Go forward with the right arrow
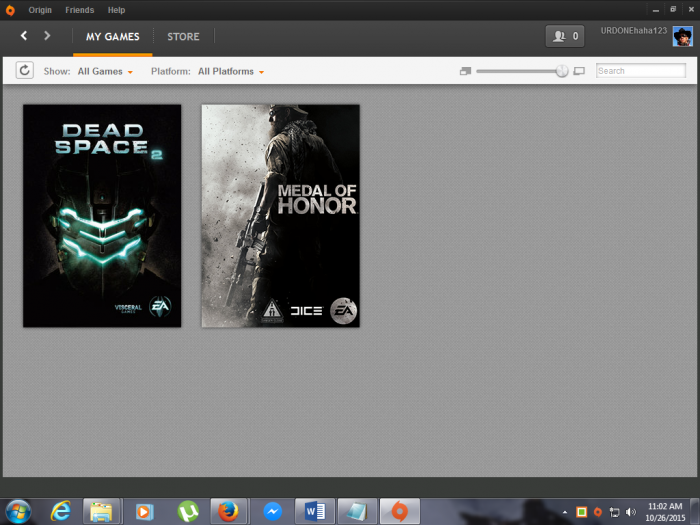The image size is (700, 525). [x=47, y=36]
